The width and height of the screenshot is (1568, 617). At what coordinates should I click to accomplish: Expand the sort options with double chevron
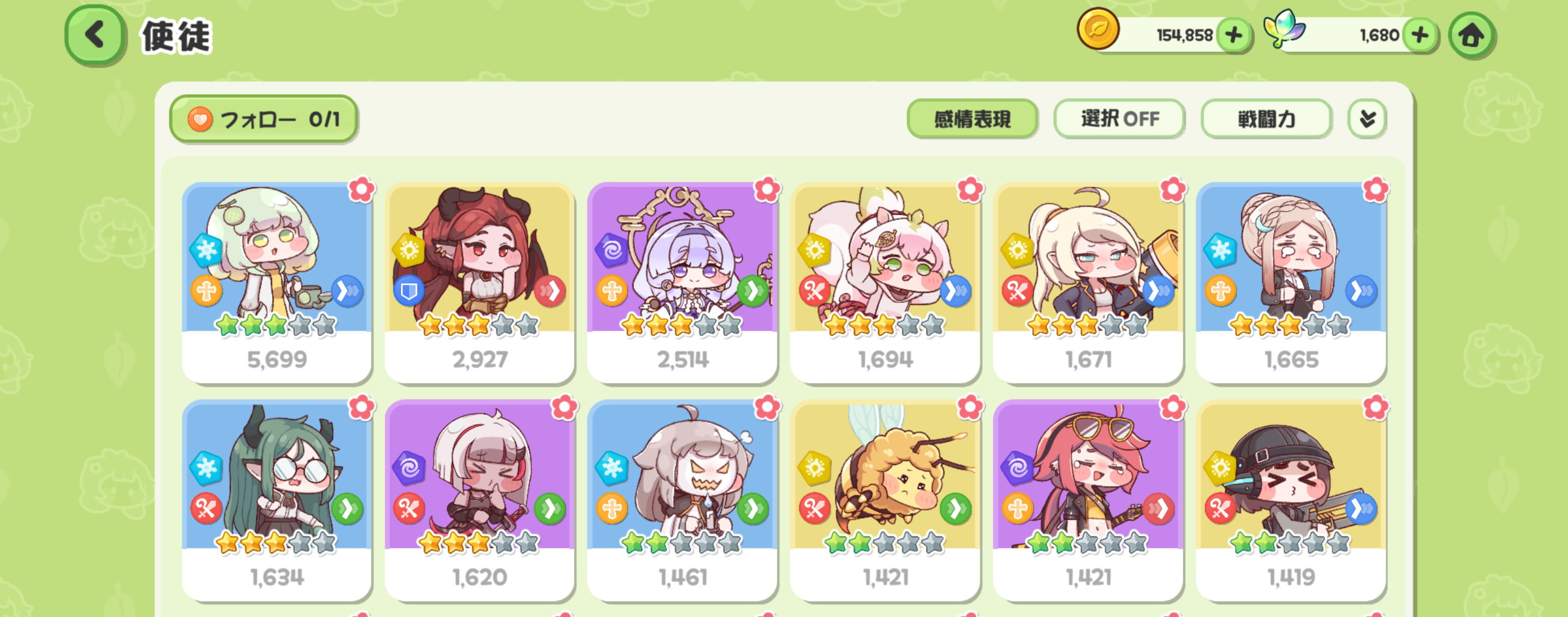coord(1367,118)
